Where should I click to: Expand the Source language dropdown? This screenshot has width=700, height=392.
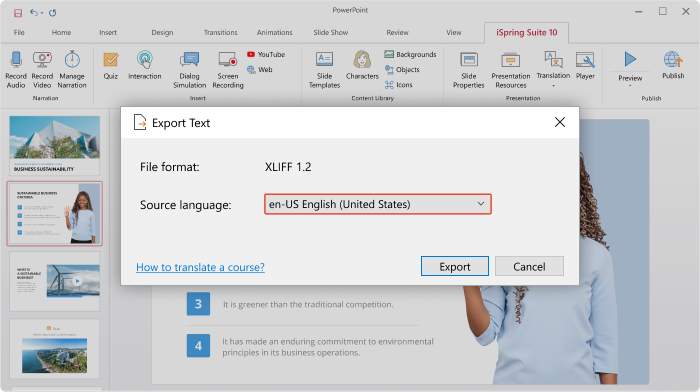point(378,204)
